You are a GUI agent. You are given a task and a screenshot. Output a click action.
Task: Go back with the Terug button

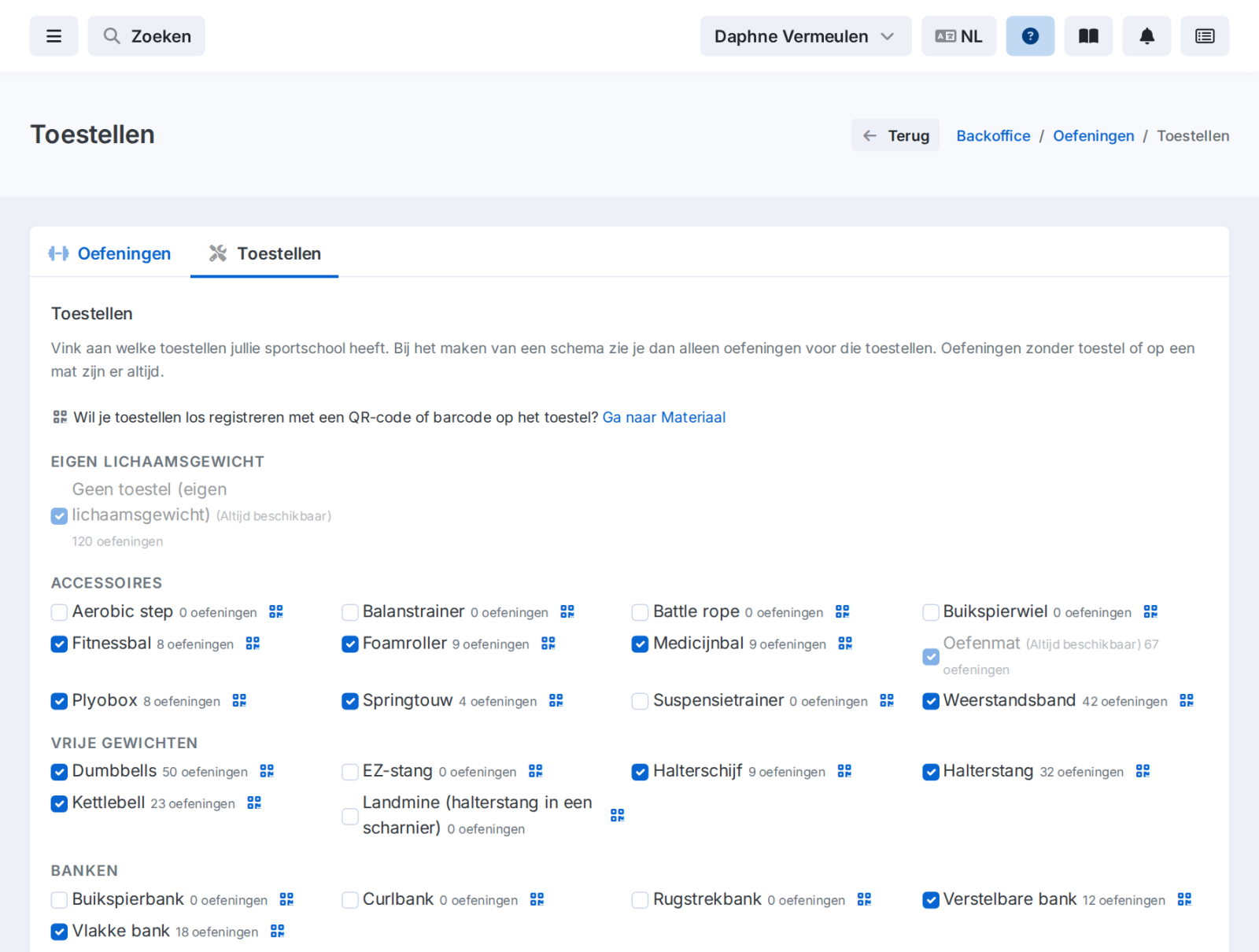(x=895, y=135)
